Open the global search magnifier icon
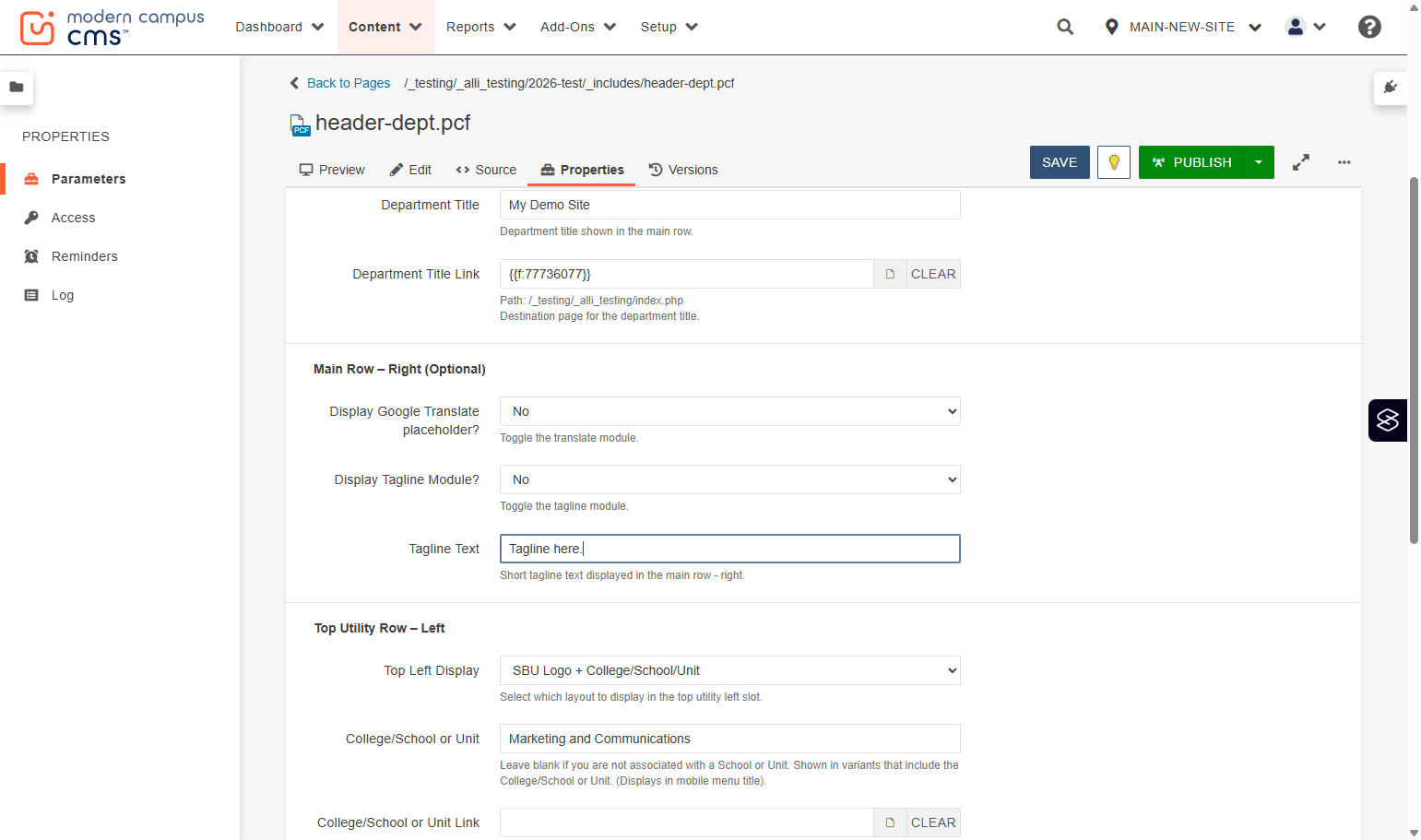1421x840 pixels. pyautogui.click(x=1065, y=27)
